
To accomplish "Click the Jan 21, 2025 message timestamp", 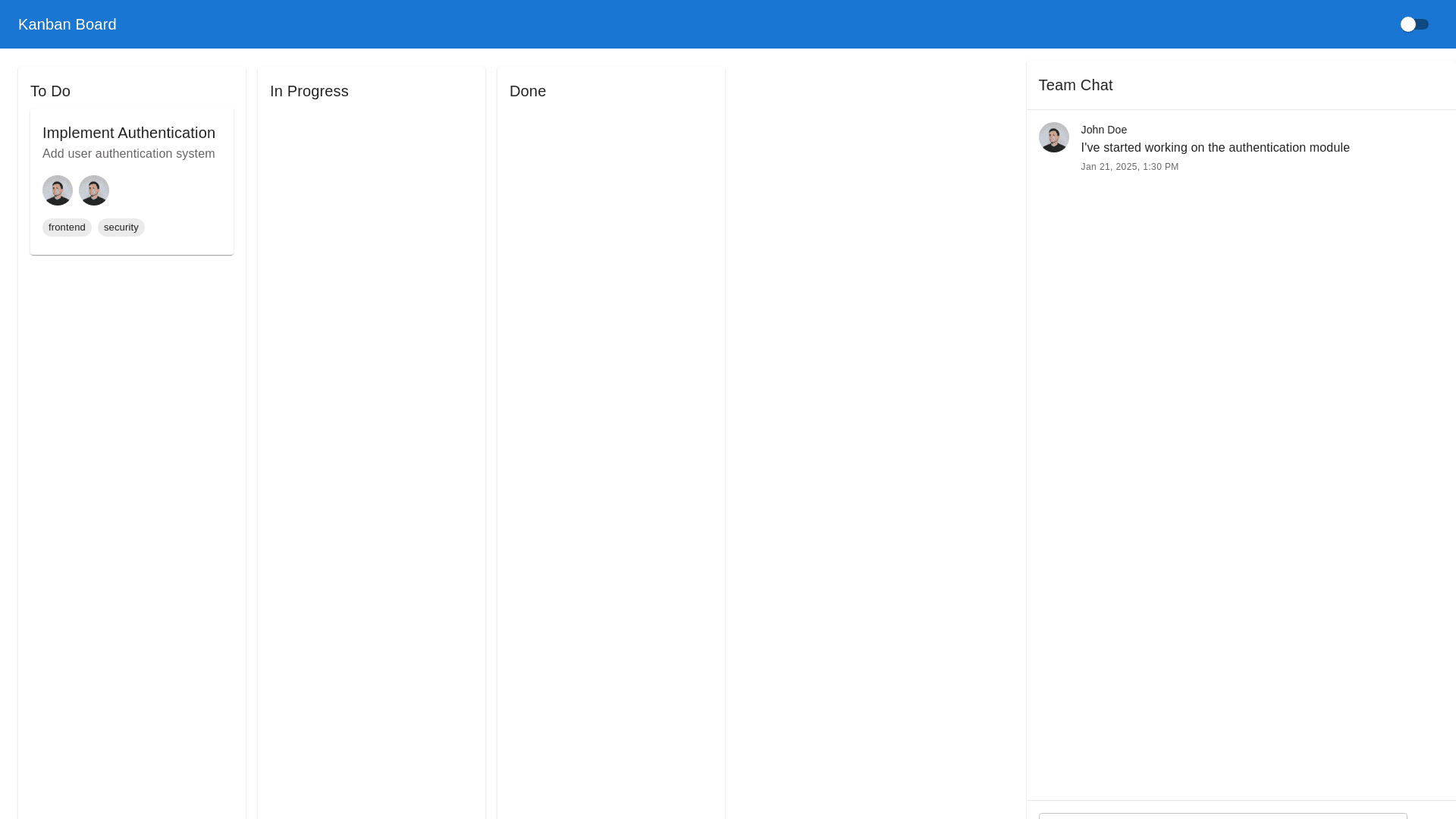I will (x=1129, y=167).
